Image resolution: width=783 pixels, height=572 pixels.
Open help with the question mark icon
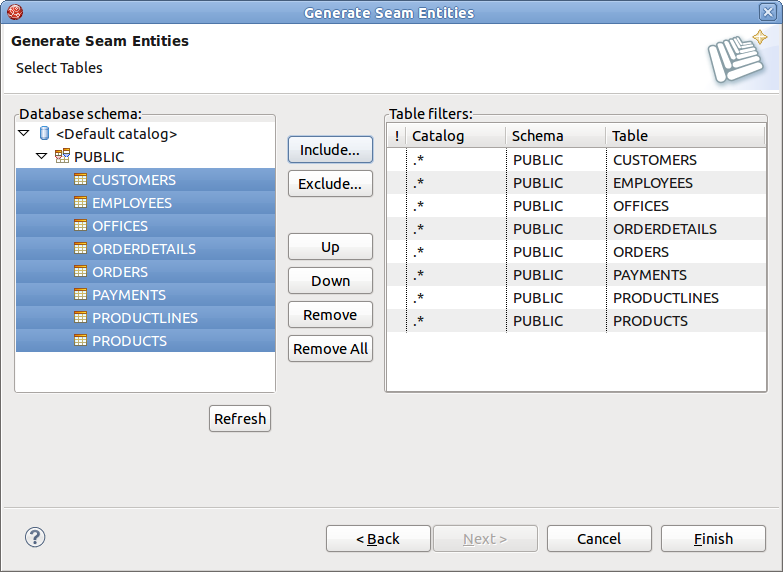coord(35,537)
